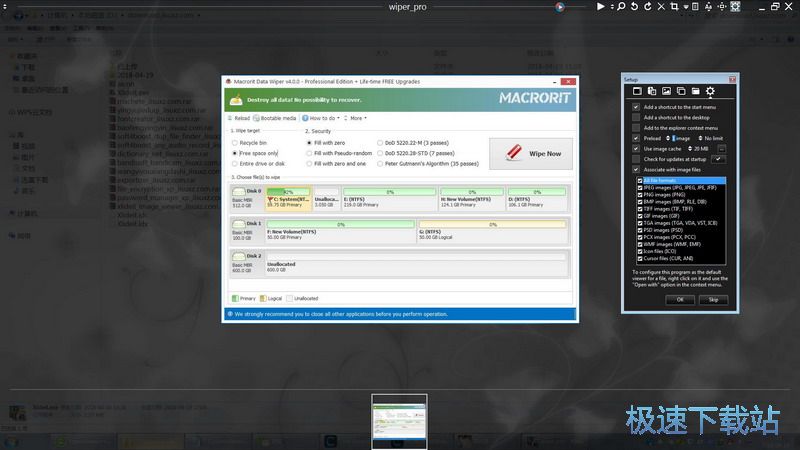Open the gear tab inside Setup dialog

(711, 92)
